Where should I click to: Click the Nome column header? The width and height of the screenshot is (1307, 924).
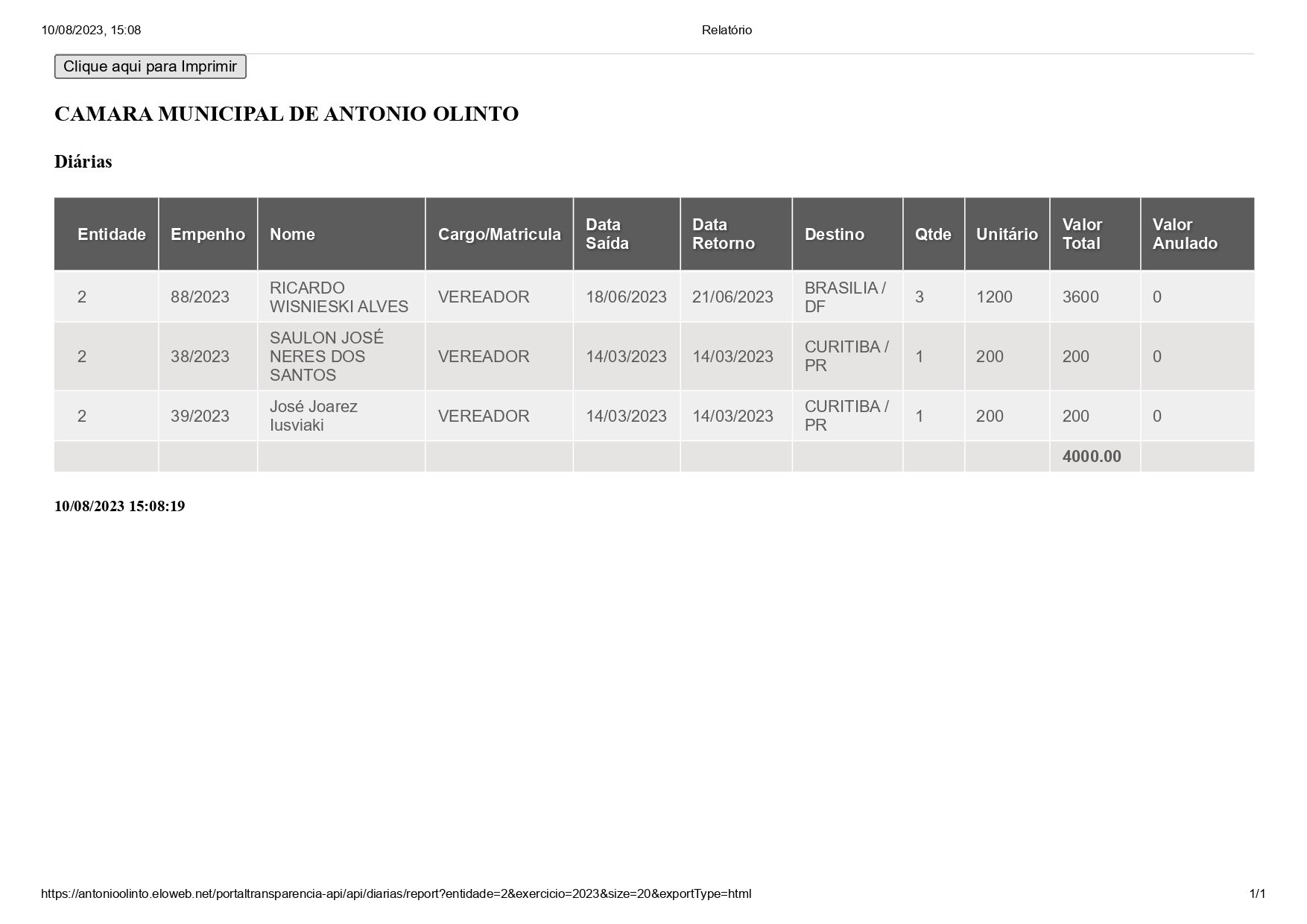point(292,234)
